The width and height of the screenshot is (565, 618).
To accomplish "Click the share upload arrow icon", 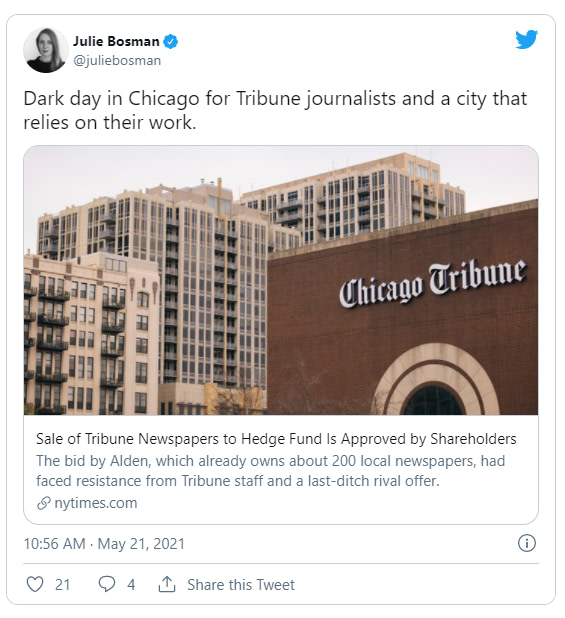I will tap(167, 584).
